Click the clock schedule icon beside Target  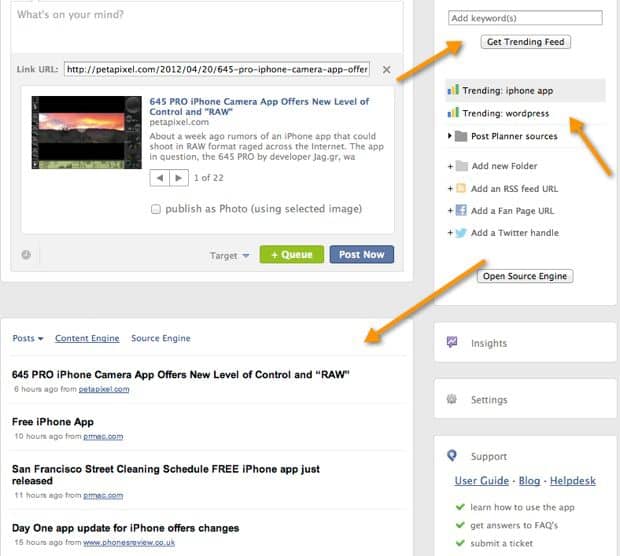[x=26, y=255]
